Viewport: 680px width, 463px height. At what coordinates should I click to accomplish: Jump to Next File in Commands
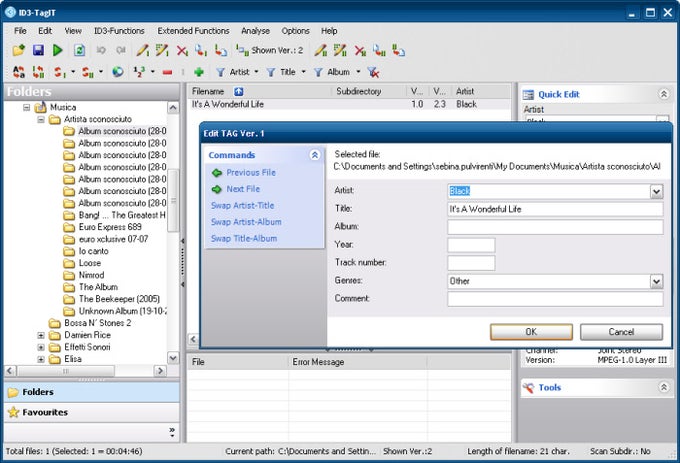pyautogui.click(x=242, y=189)
